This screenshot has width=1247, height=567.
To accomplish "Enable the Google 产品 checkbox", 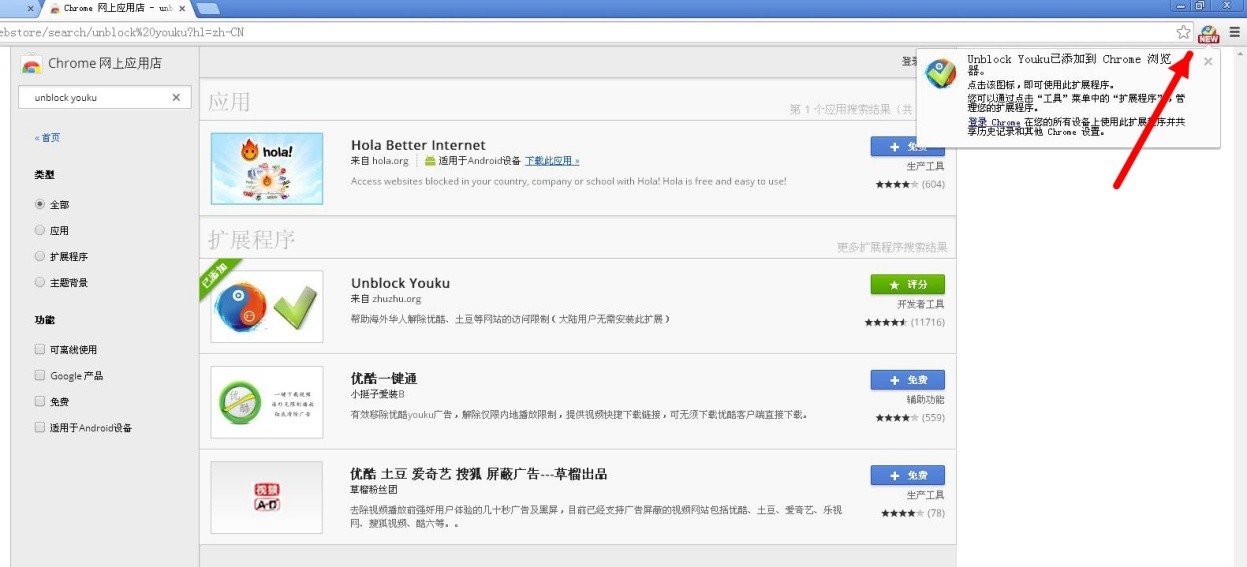I will [x=40, y=376].
